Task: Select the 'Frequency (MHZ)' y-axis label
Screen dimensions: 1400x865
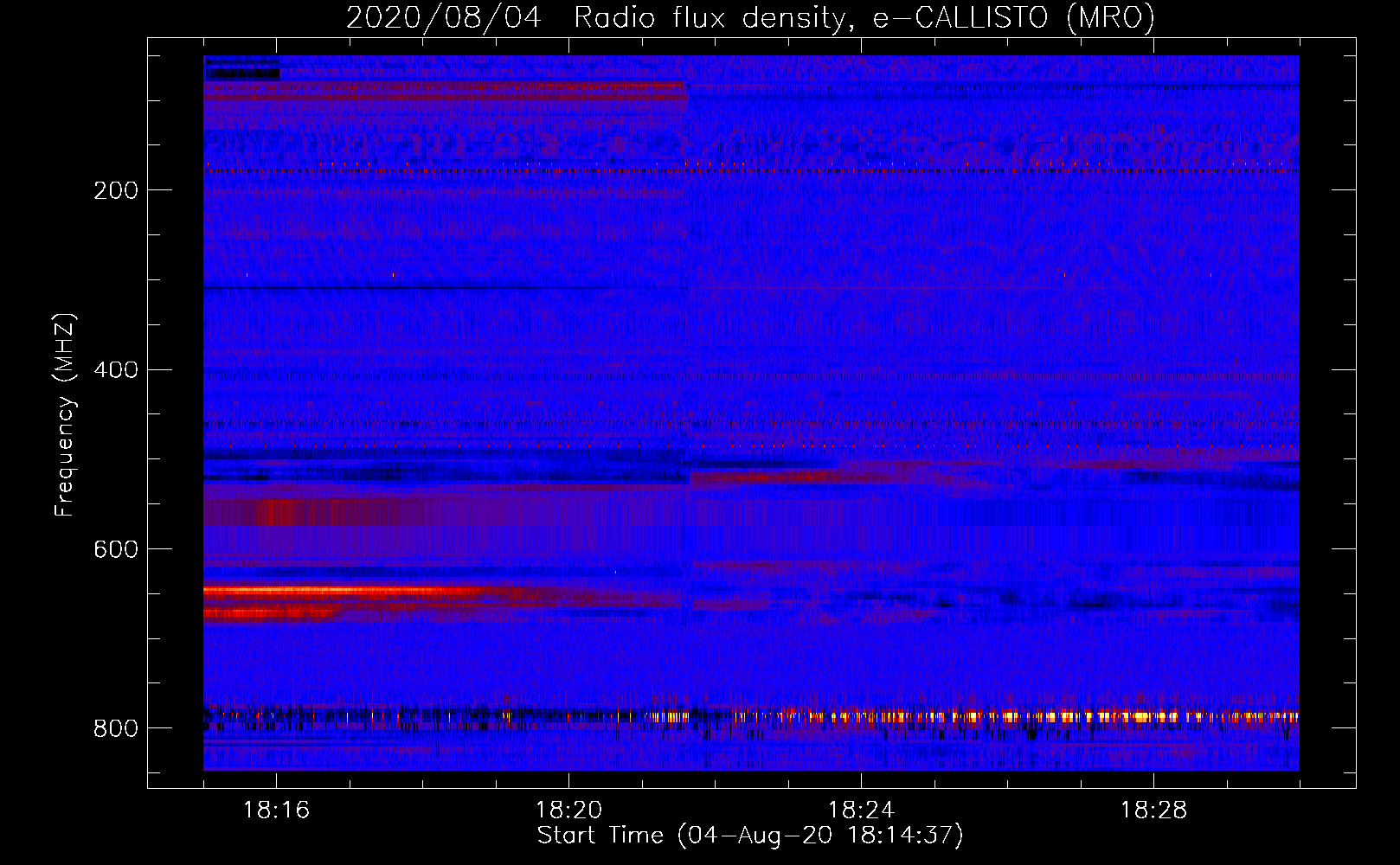Action: [65, 415]
